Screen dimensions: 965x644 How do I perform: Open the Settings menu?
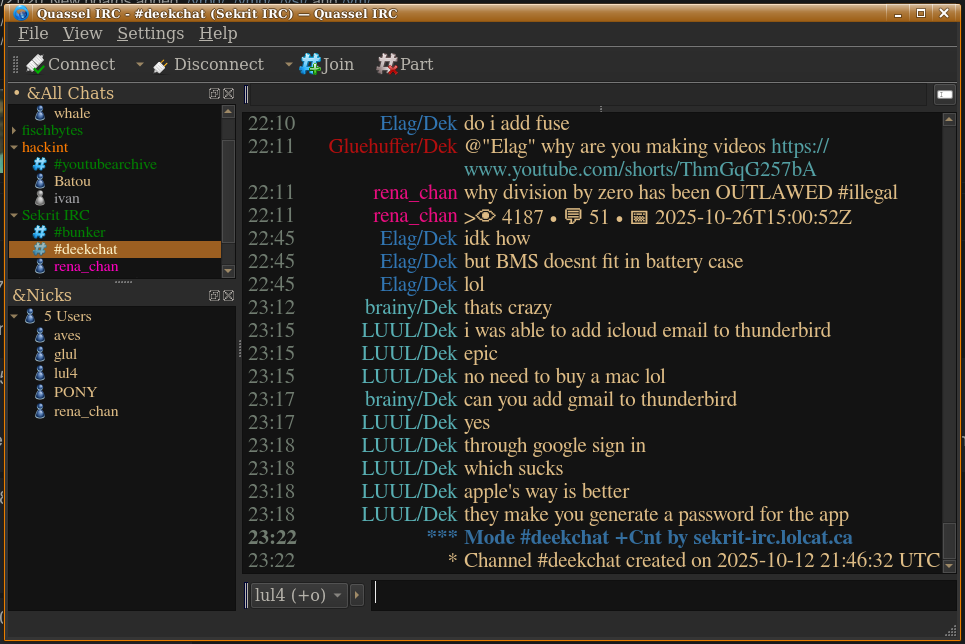click(x=151, y=33)
